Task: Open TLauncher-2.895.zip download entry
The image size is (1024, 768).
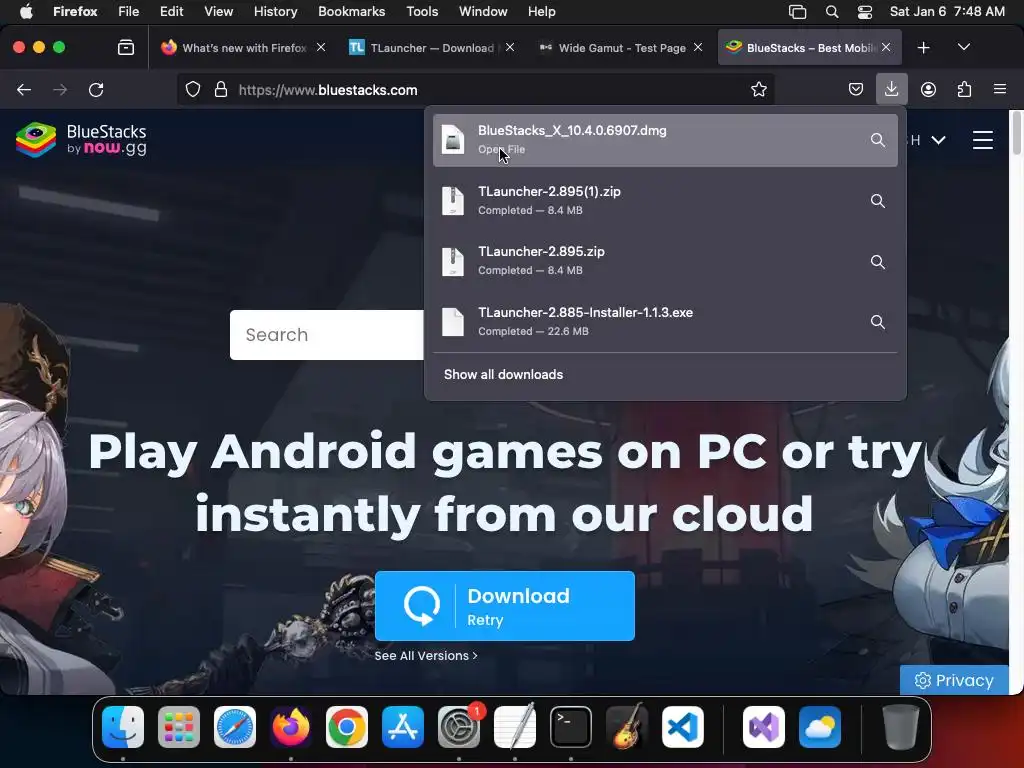Action: (x=665, y=261)
